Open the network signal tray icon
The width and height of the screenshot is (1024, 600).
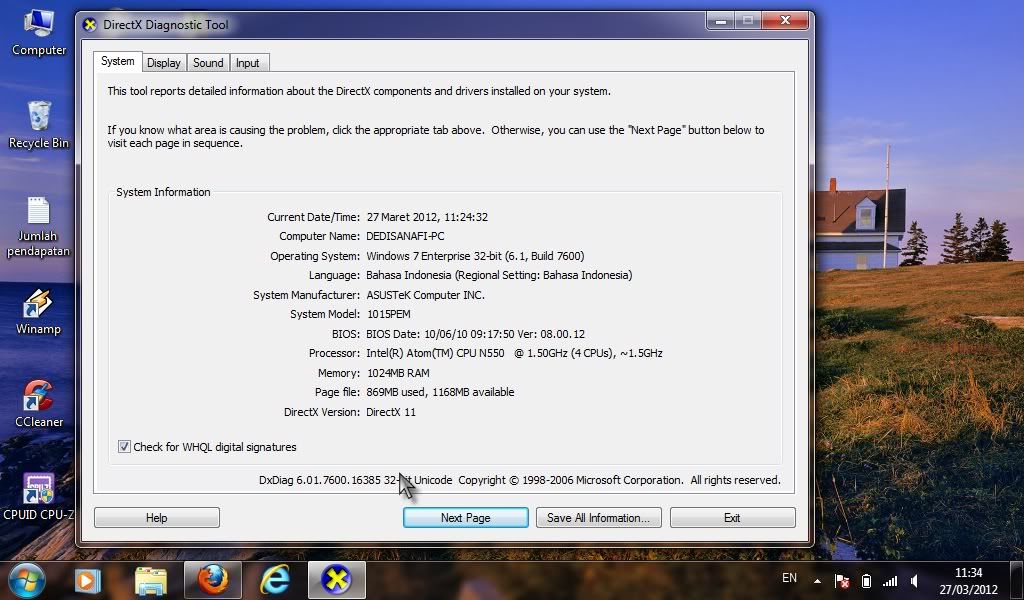point(889,580)
